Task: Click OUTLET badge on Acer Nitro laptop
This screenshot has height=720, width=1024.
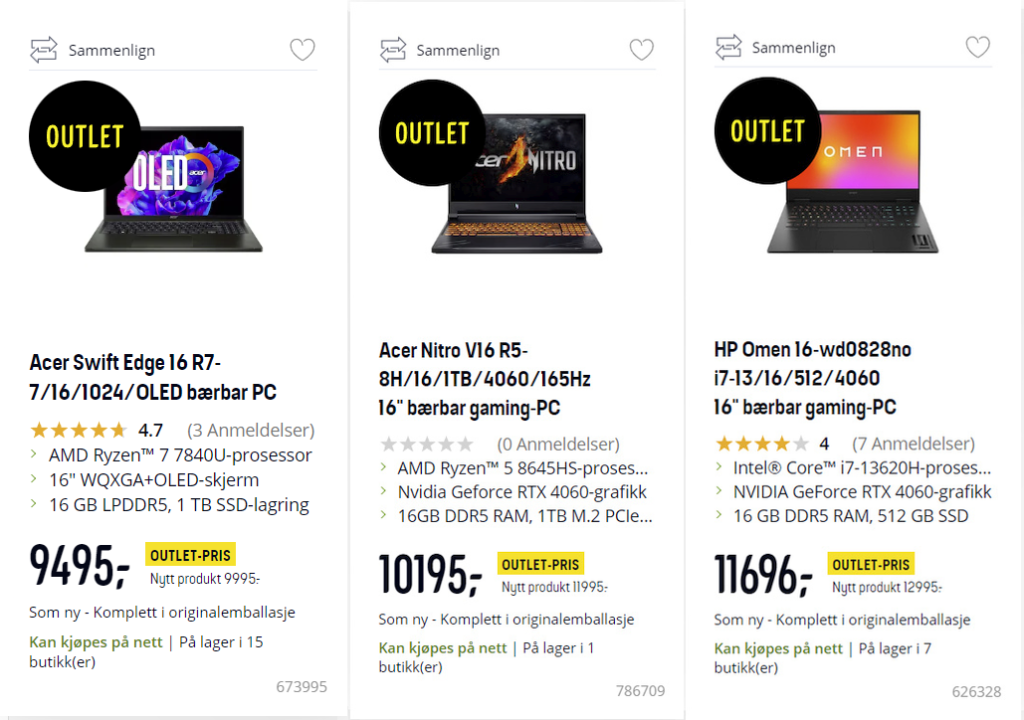Action: point(432,133)
